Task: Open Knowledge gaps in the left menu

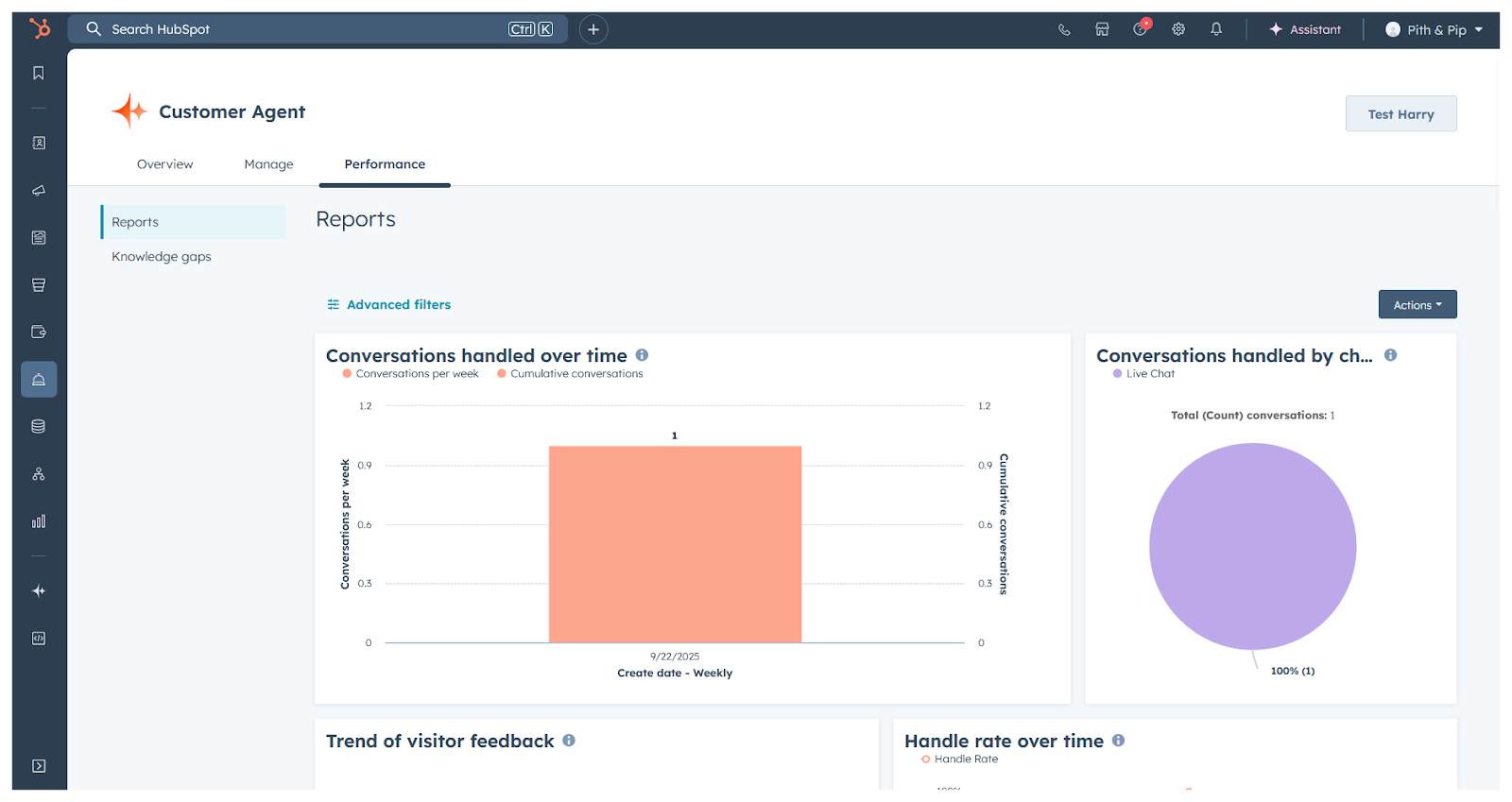Action: (x=162, y=257)
